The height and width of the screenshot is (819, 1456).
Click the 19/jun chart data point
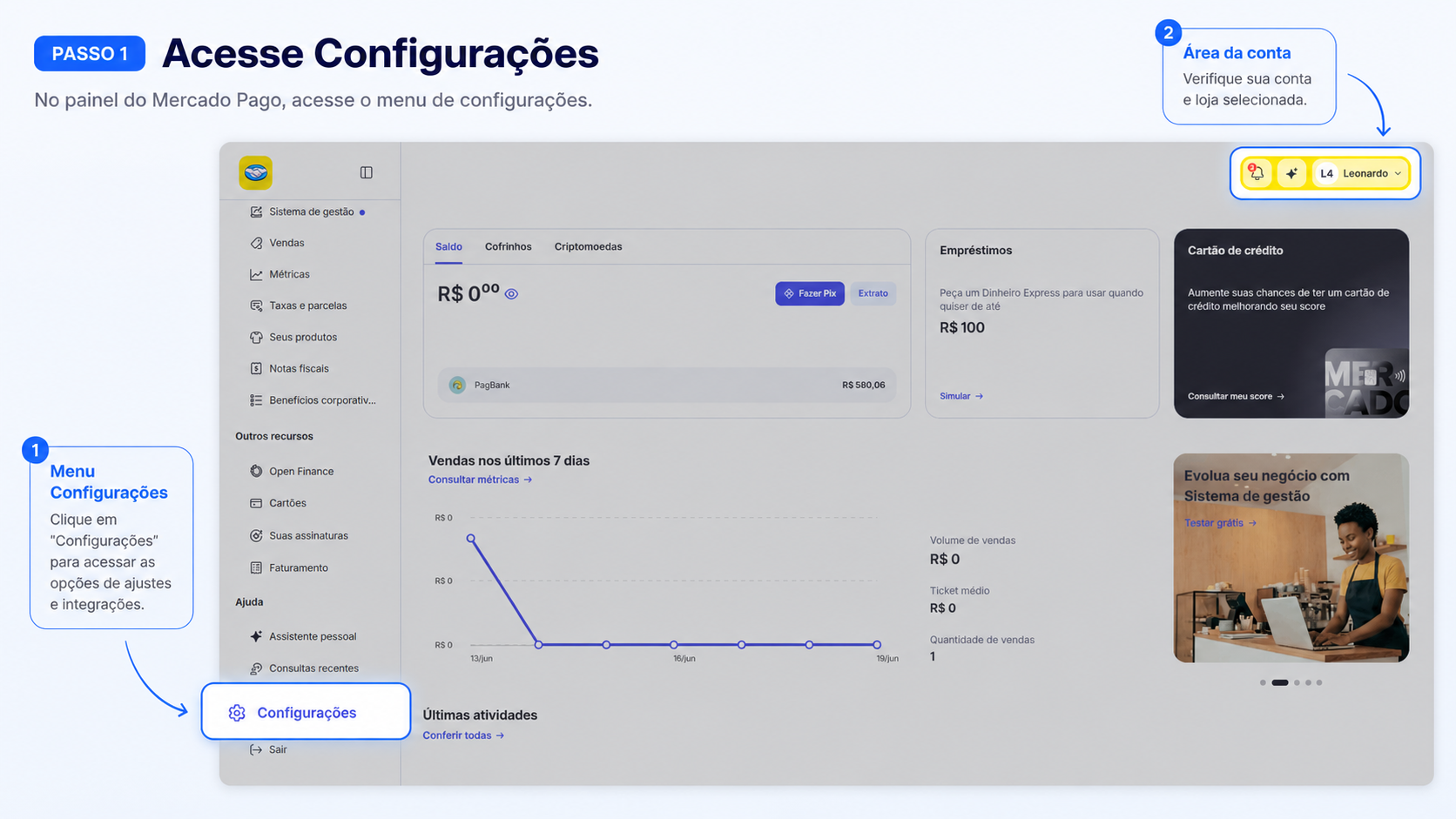[877, 645]
